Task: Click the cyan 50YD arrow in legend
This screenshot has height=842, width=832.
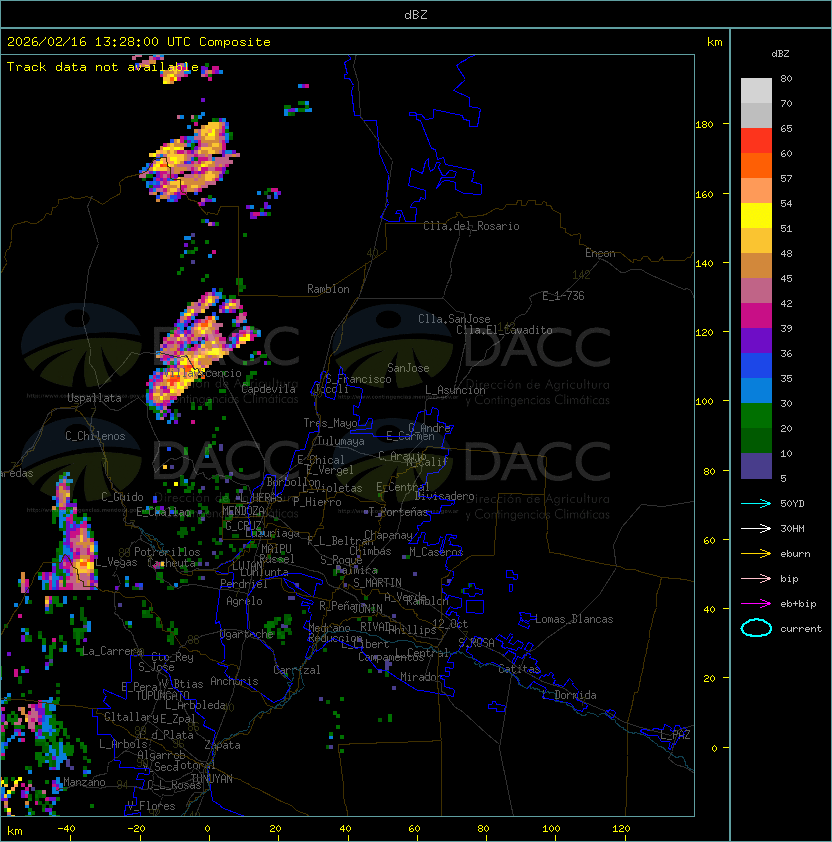Action: [756, 504]
